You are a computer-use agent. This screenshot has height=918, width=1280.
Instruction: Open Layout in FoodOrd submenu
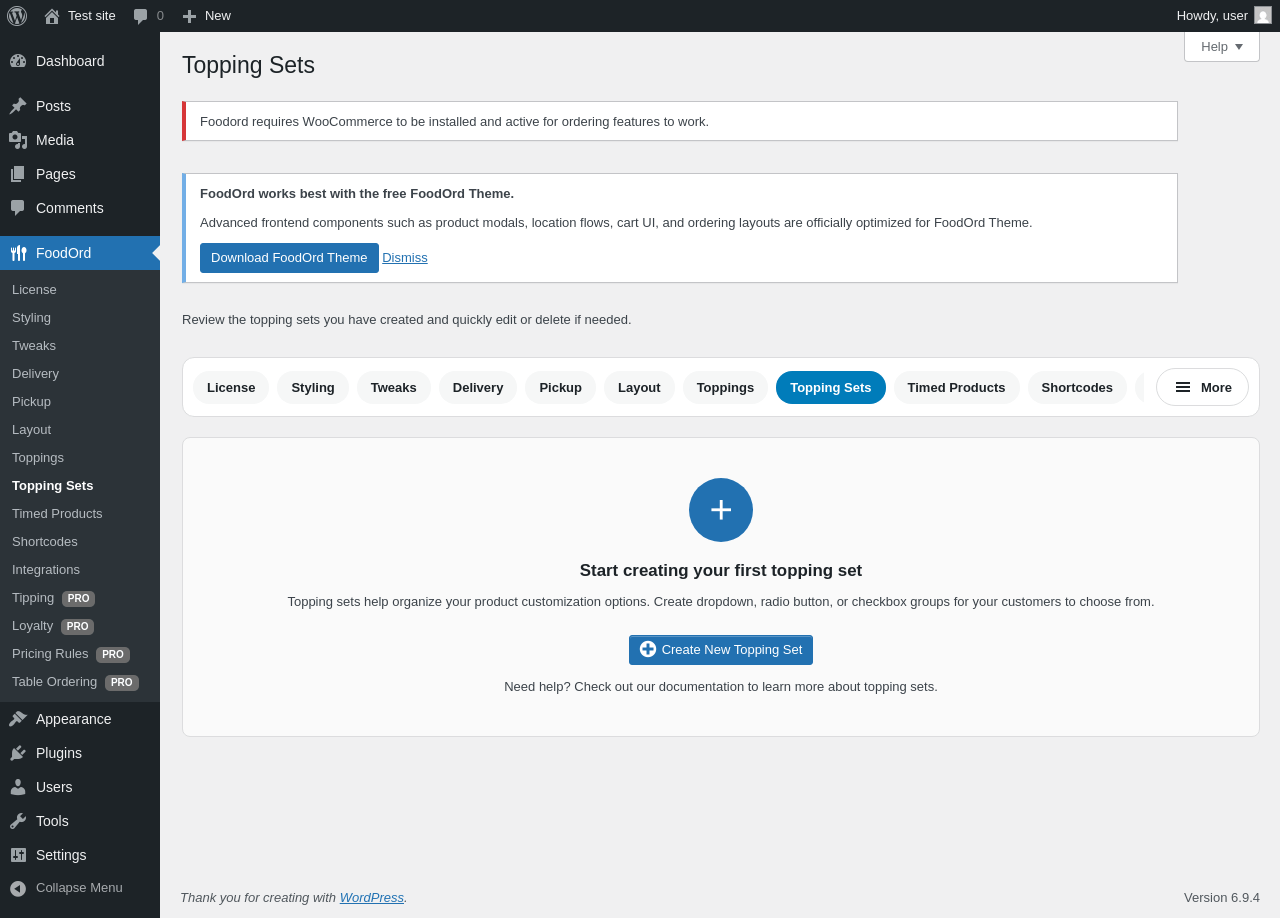tap(80, 430)
